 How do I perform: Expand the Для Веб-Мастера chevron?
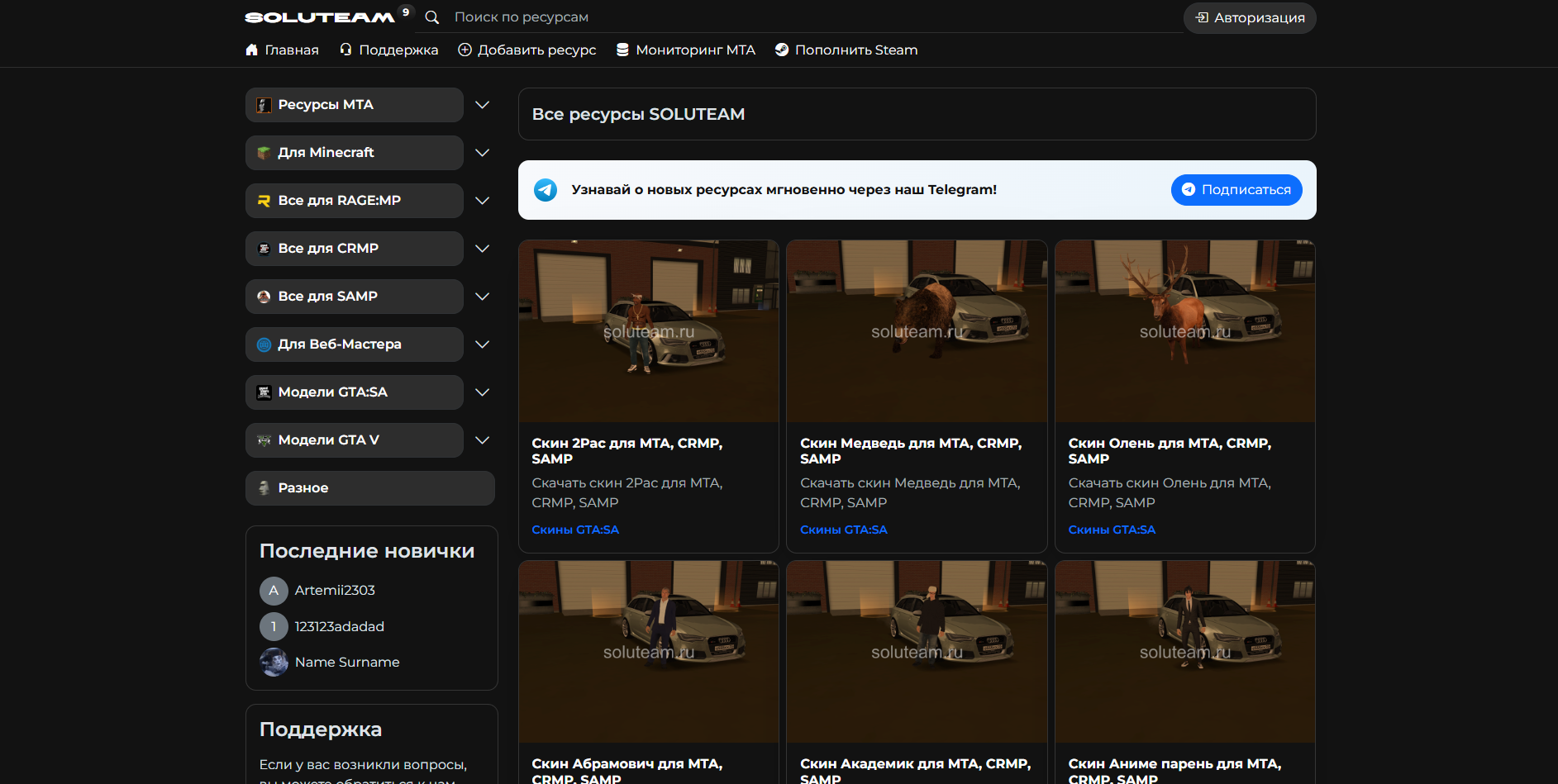(483, 344)
